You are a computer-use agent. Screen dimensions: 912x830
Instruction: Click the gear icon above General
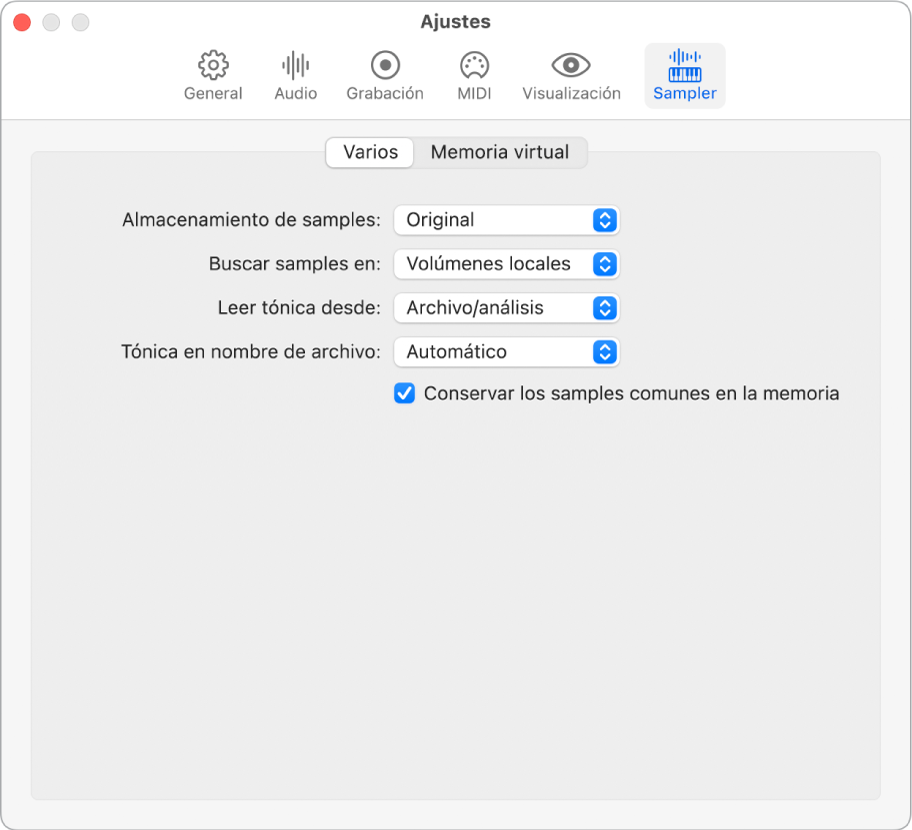click(x=212, y=64)
